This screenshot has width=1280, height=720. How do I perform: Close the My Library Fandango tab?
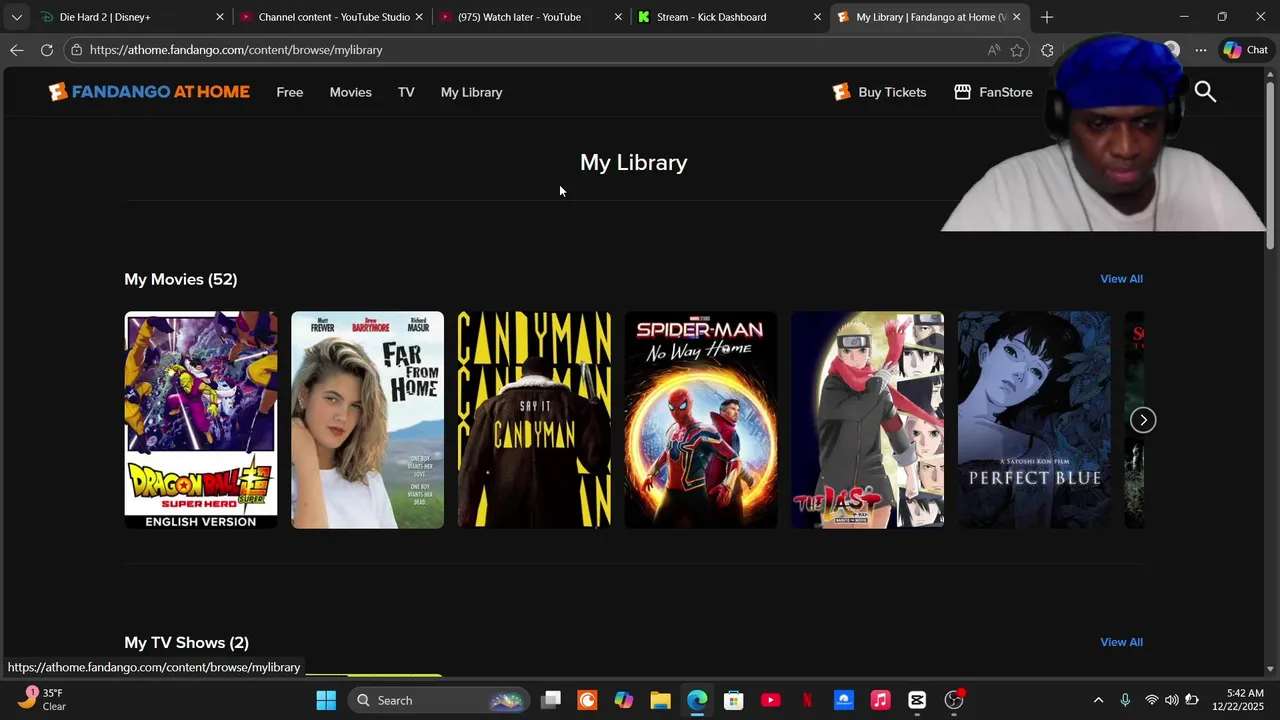1016,17
